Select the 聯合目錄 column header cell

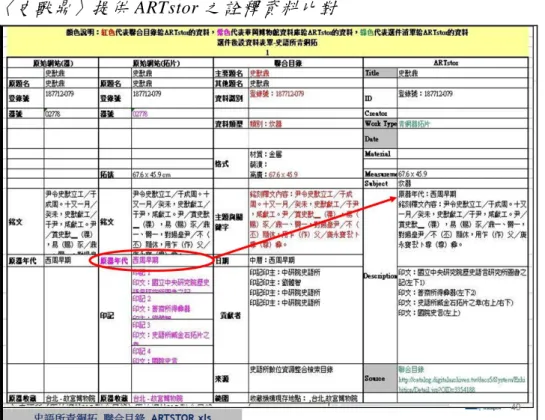[288, 63]
